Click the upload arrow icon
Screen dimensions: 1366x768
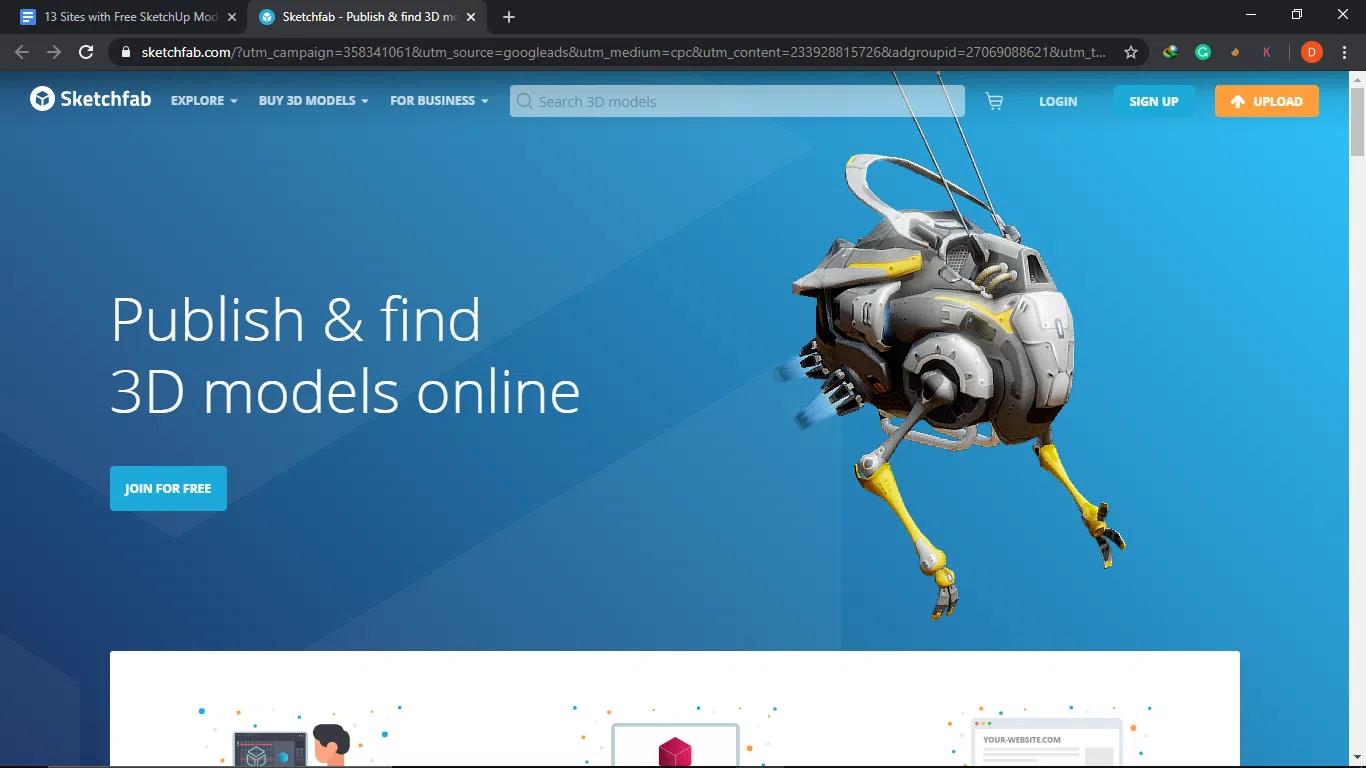[x=1236, y=100]
